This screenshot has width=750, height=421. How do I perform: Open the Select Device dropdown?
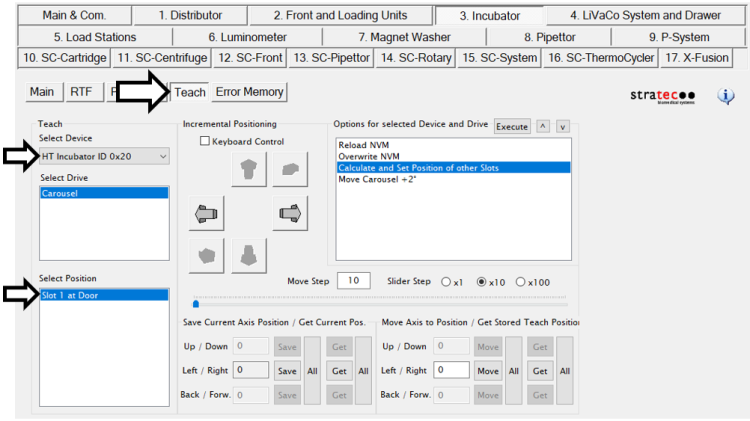(x=162, y=156)
